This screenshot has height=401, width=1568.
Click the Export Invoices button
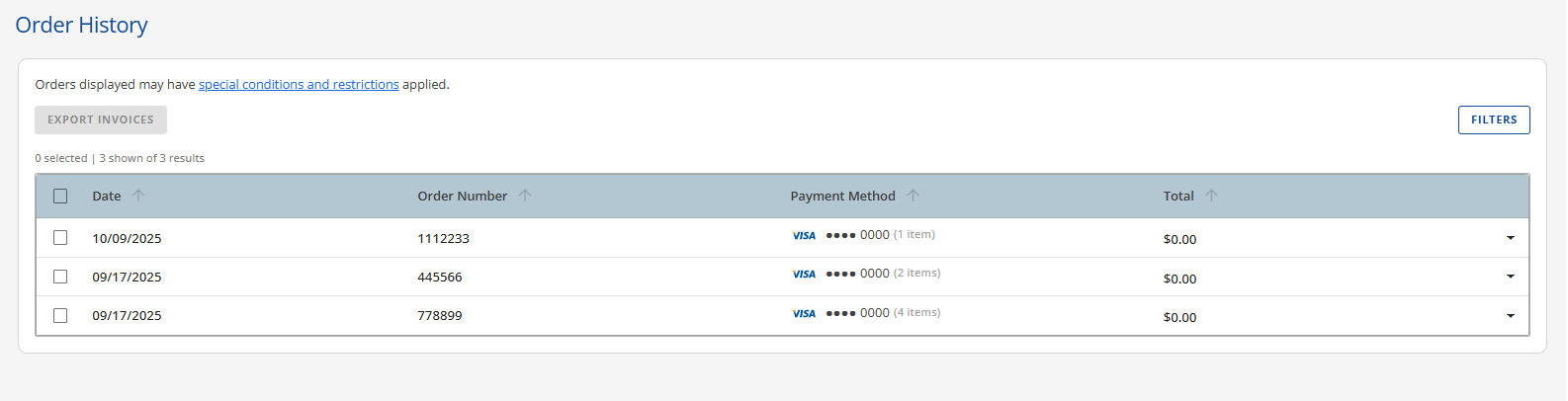click(101, 120)
